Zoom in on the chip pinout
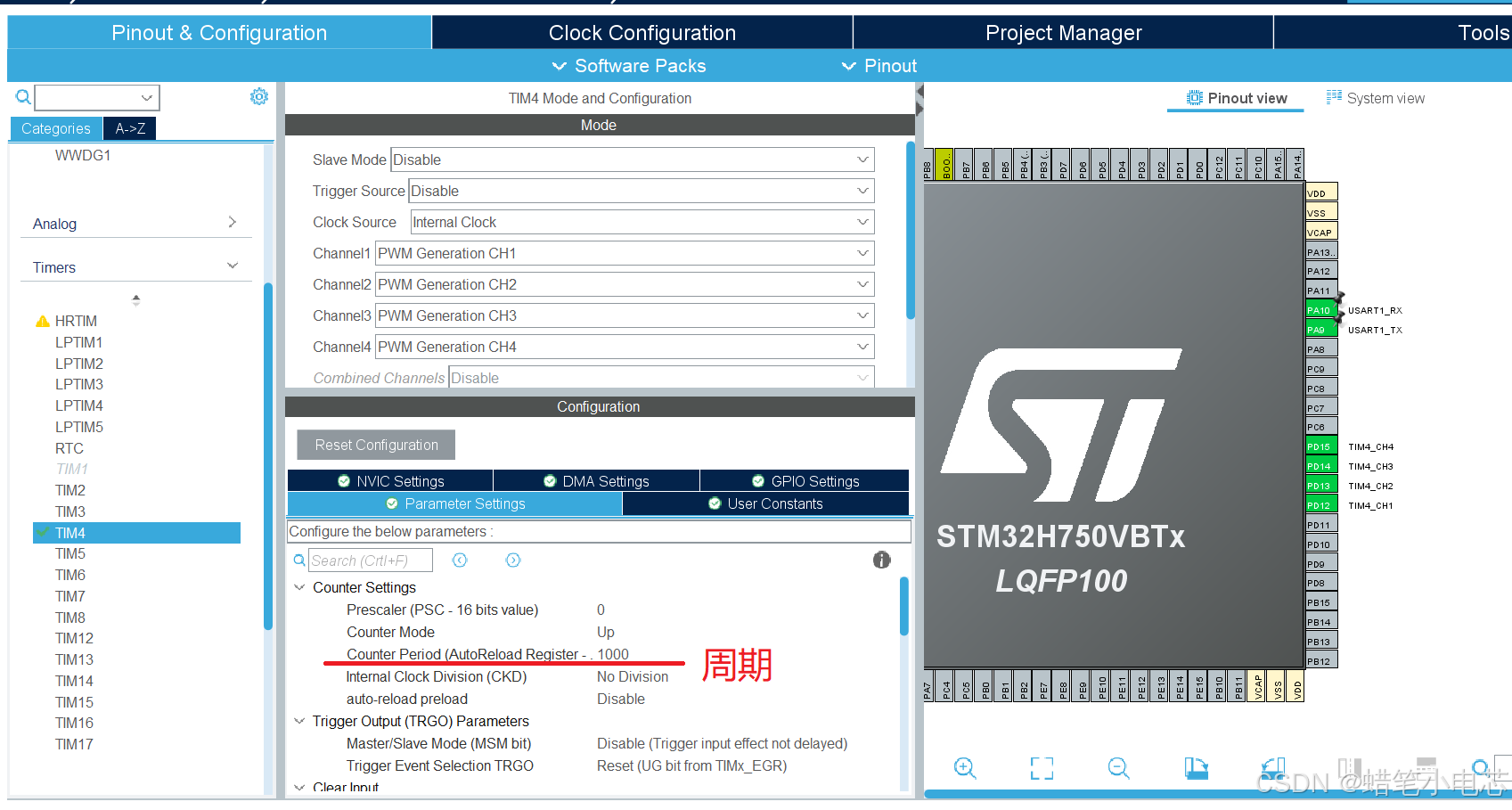 (965, 768)
